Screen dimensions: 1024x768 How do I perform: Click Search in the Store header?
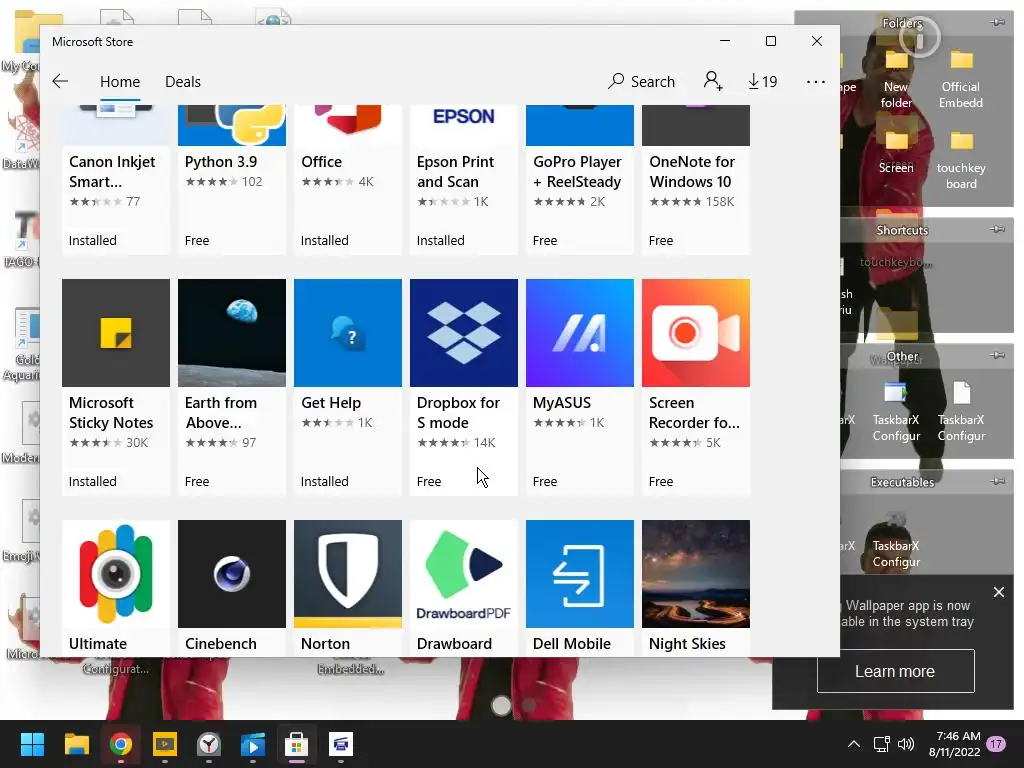[641, 81]
